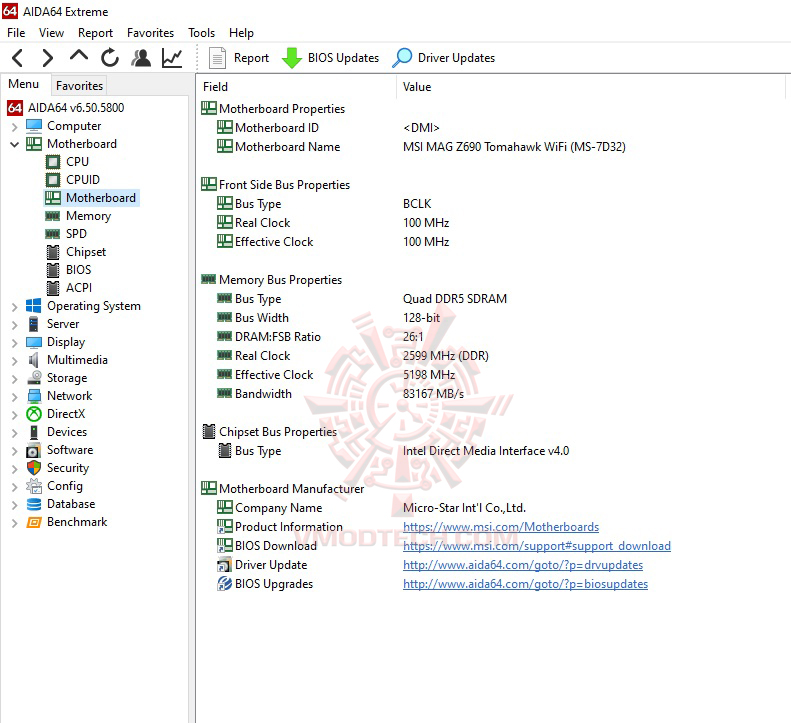Click the Benchmark icon in the tree

[34, 522]
